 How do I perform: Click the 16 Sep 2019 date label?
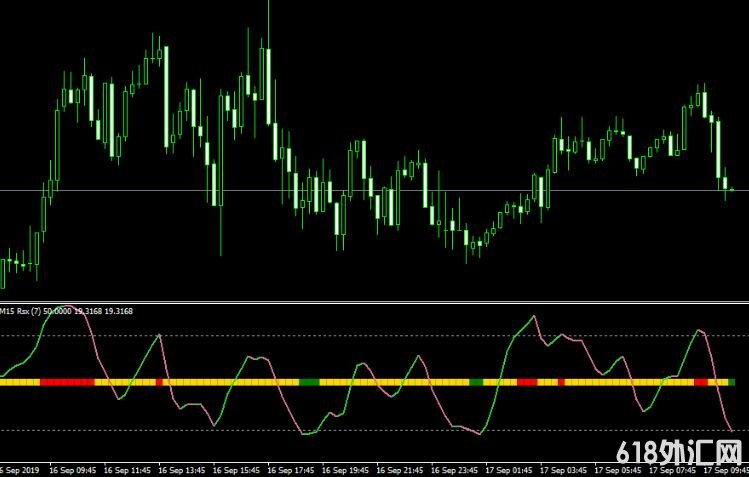pos(21,469)
